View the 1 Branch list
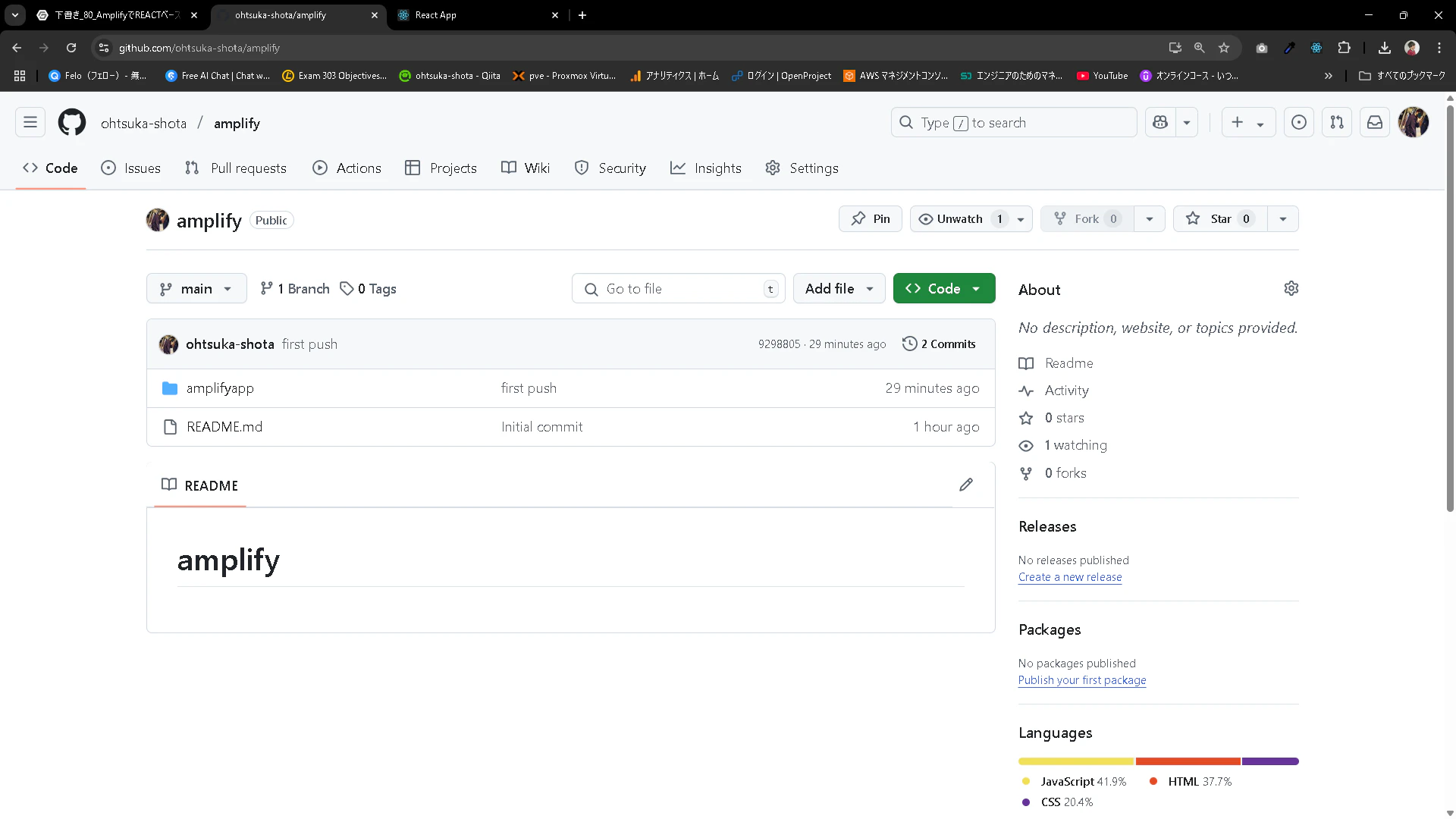 pyautogui.click(x=294, y=289)
